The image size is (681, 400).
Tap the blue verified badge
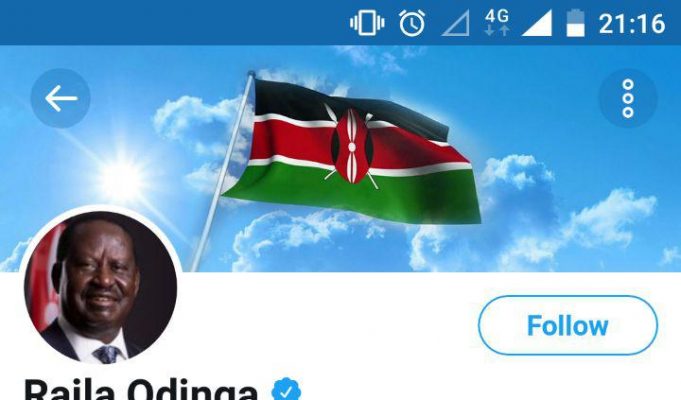pos(286,390)
